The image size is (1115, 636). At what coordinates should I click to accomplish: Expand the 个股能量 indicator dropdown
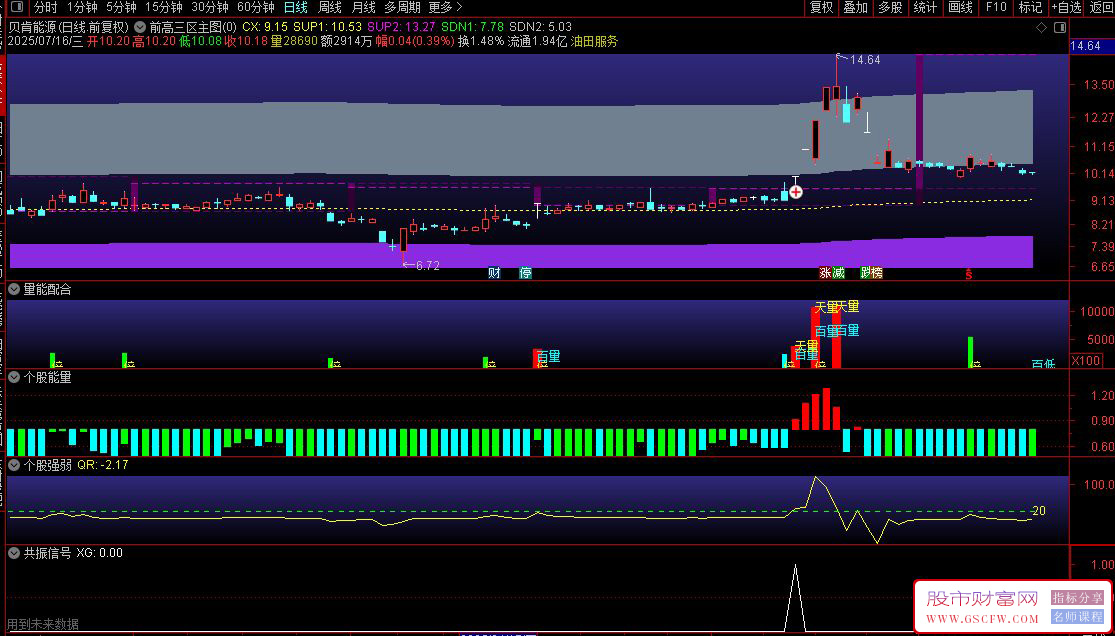click(x=14, y=378)
